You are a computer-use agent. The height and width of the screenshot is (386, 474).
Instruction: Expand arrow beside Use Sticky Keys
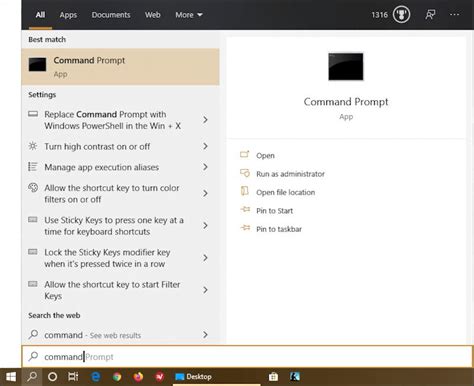point(205,226)
